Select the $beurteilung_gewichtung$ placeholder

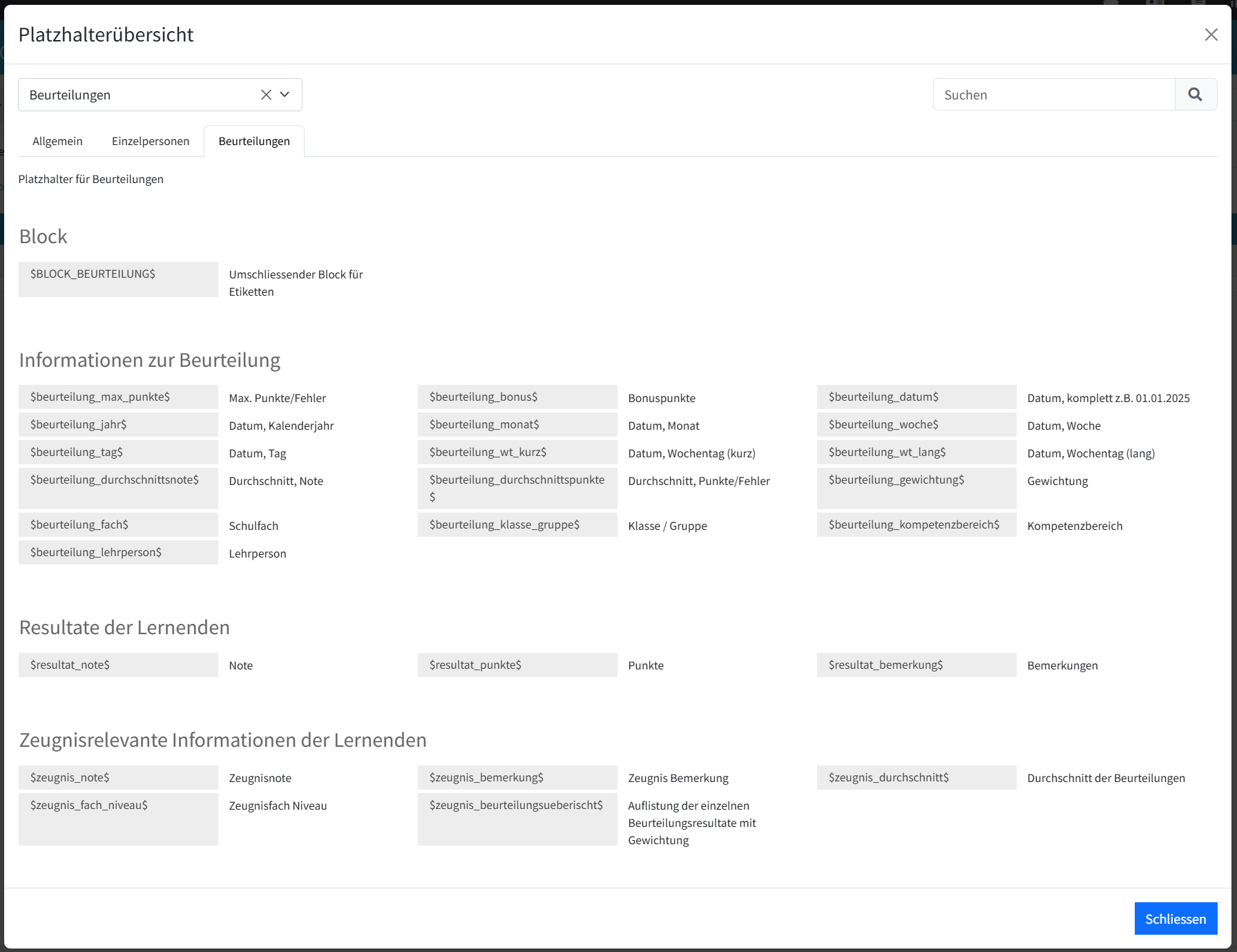[x=917, y=488]
